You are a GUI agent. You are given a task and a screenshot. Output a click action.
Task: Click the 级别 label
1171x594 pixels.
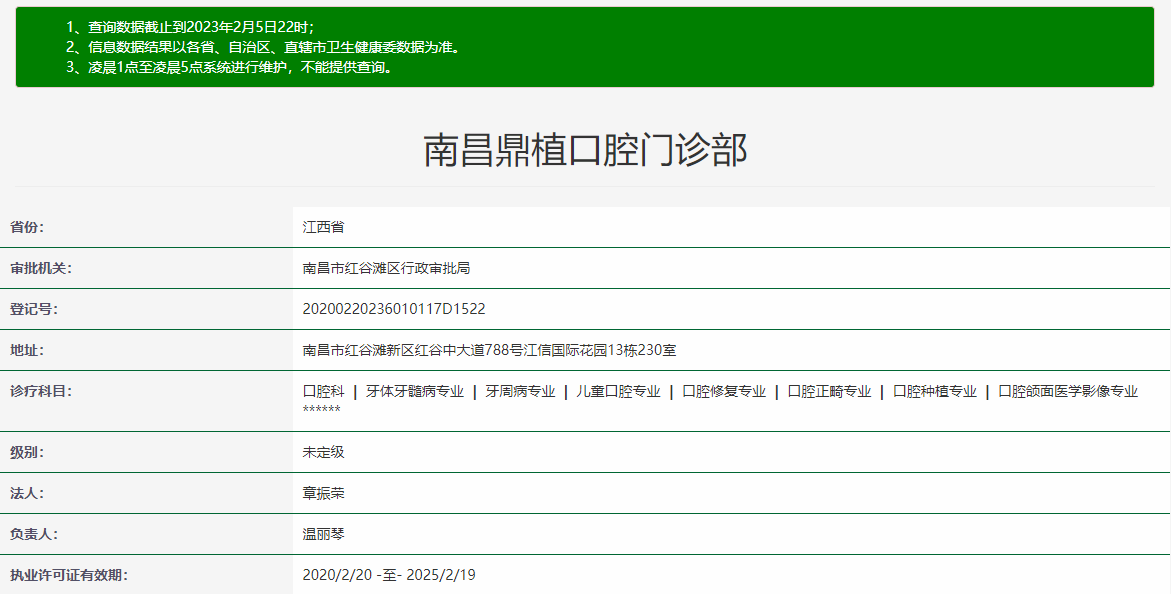[27, 453]
